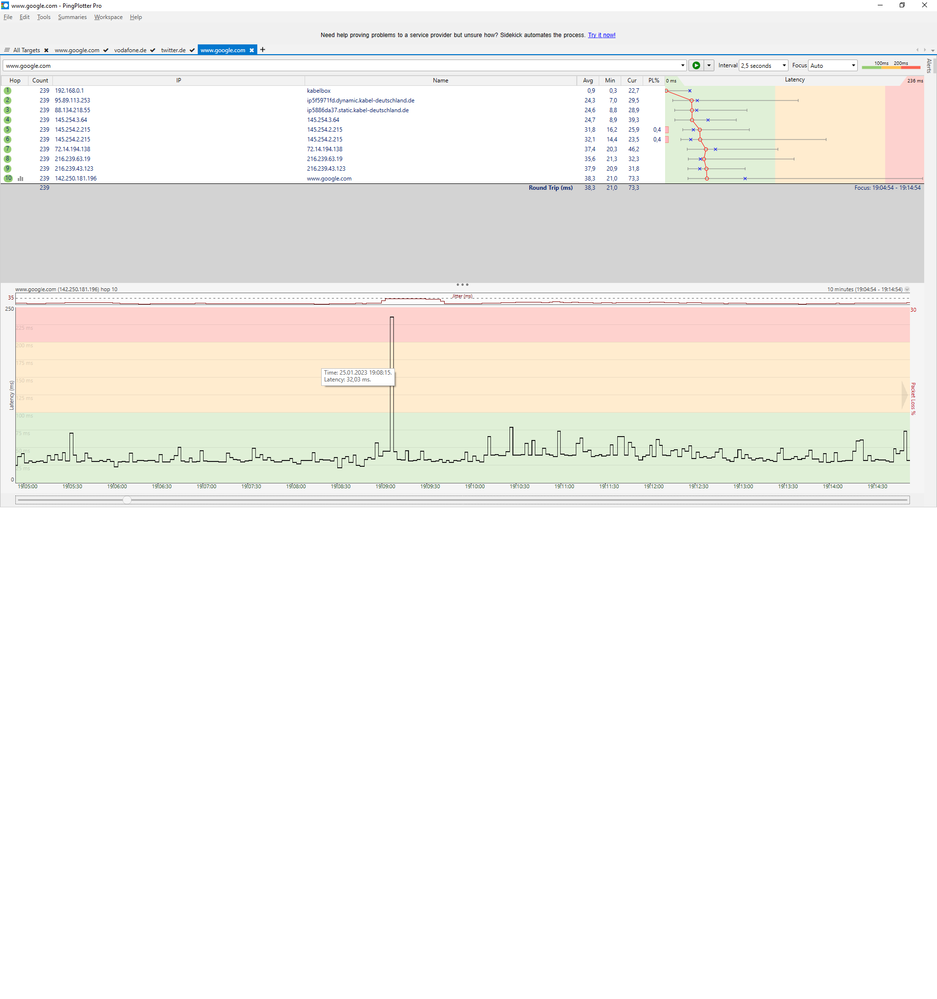Click the Min column header

pyautogui.click(x=610, y=80)
